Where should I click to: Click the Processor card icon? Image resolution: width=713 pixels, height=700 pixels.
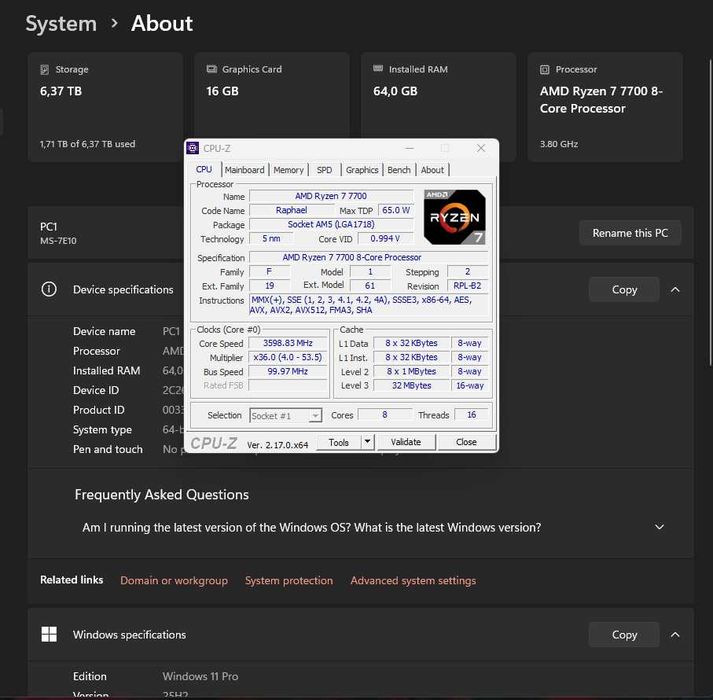click(x=545, y=70)
